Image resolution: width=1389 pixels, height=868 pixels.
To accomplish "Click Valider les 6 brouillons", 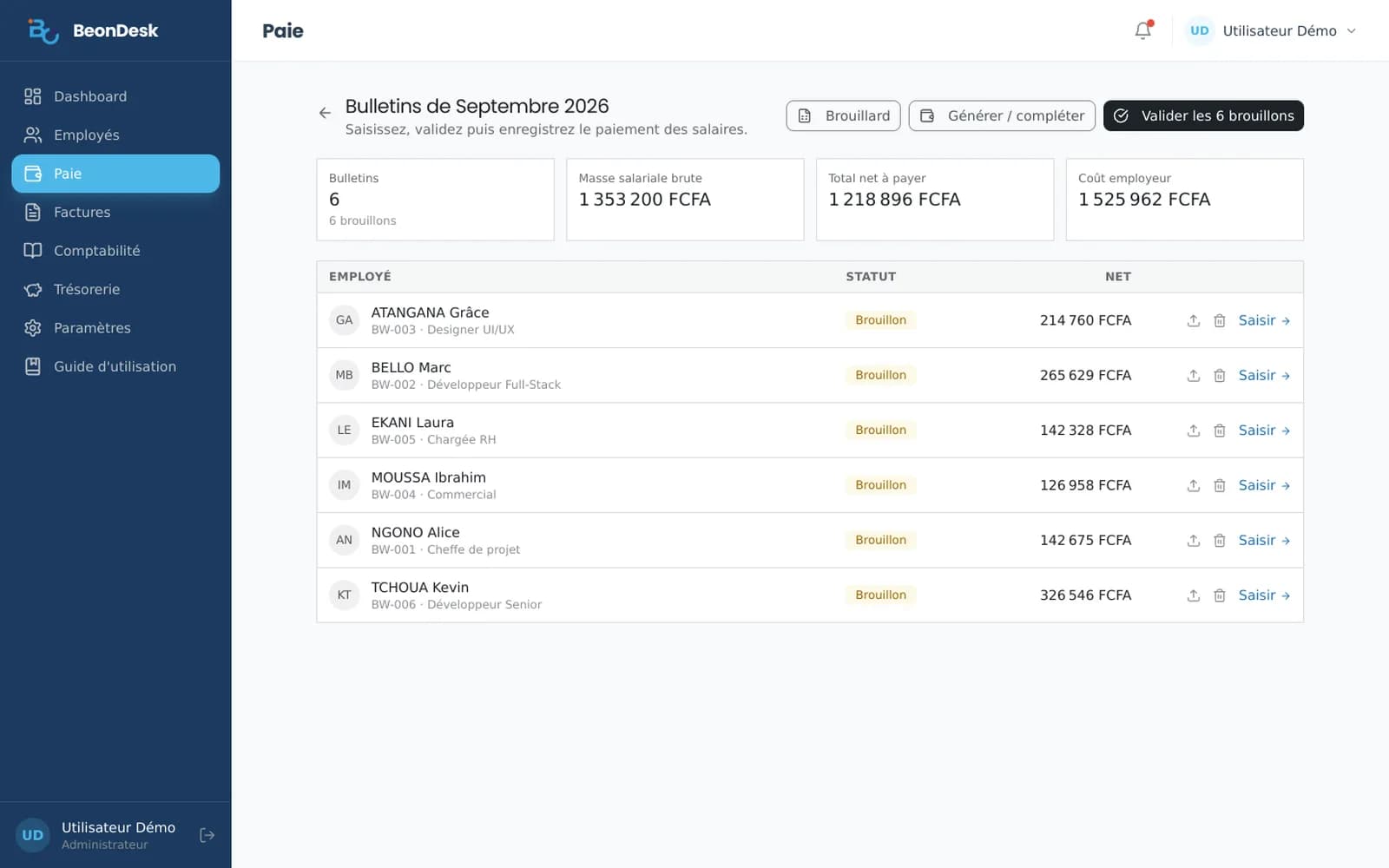I will click(1203, 115).
